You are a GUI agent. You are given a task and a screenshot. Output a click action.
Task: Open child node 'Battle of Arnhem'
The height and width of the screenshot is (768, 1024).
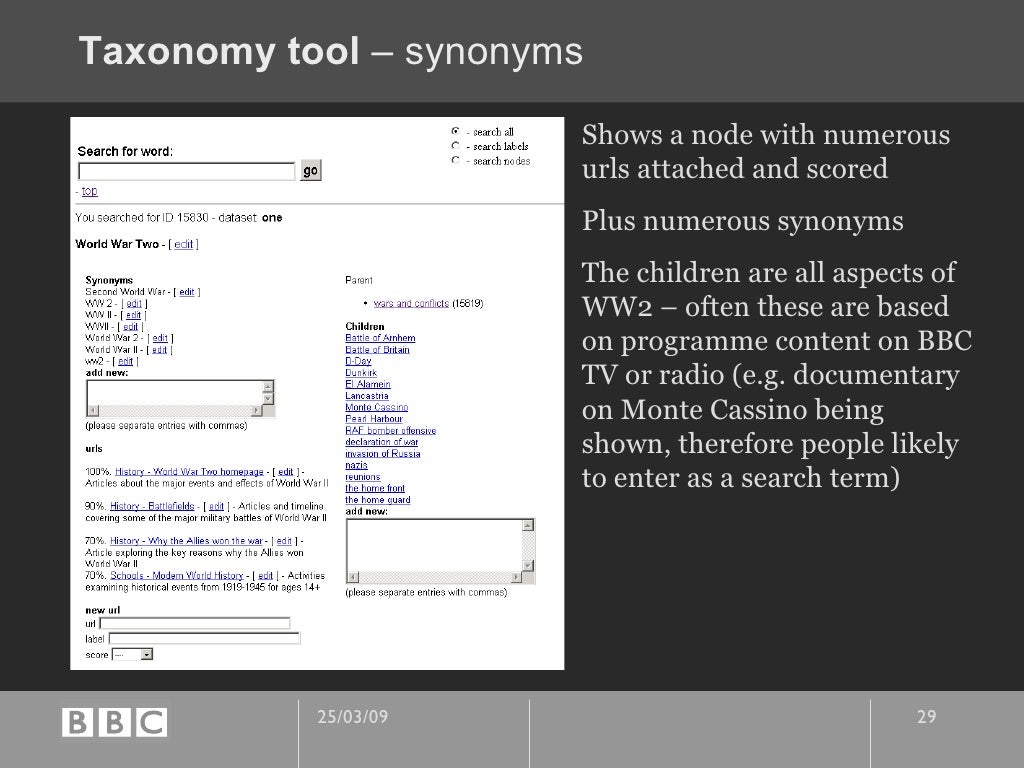pos(380,338)
